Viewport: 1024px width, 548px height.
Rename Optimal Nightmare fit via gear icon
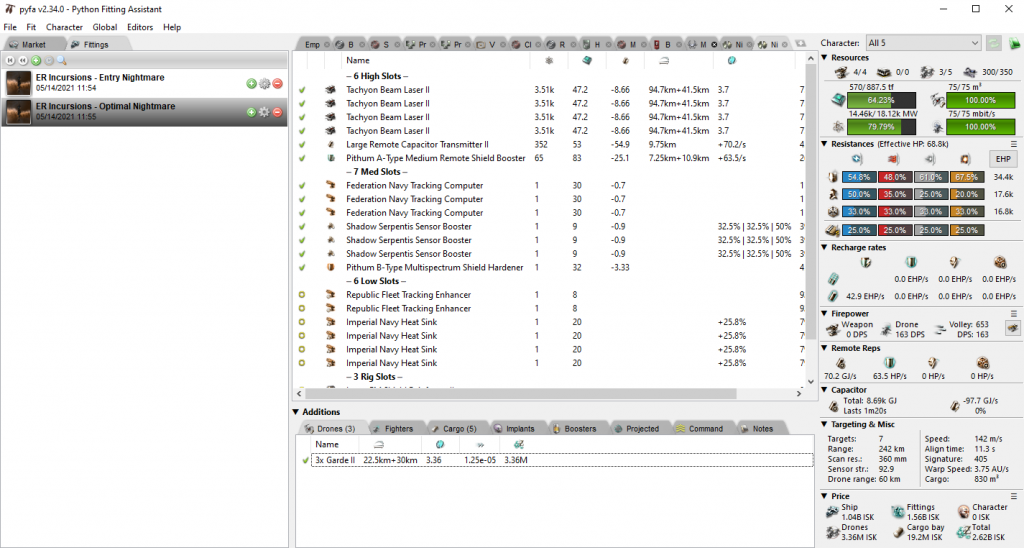[x=264, y=112]
